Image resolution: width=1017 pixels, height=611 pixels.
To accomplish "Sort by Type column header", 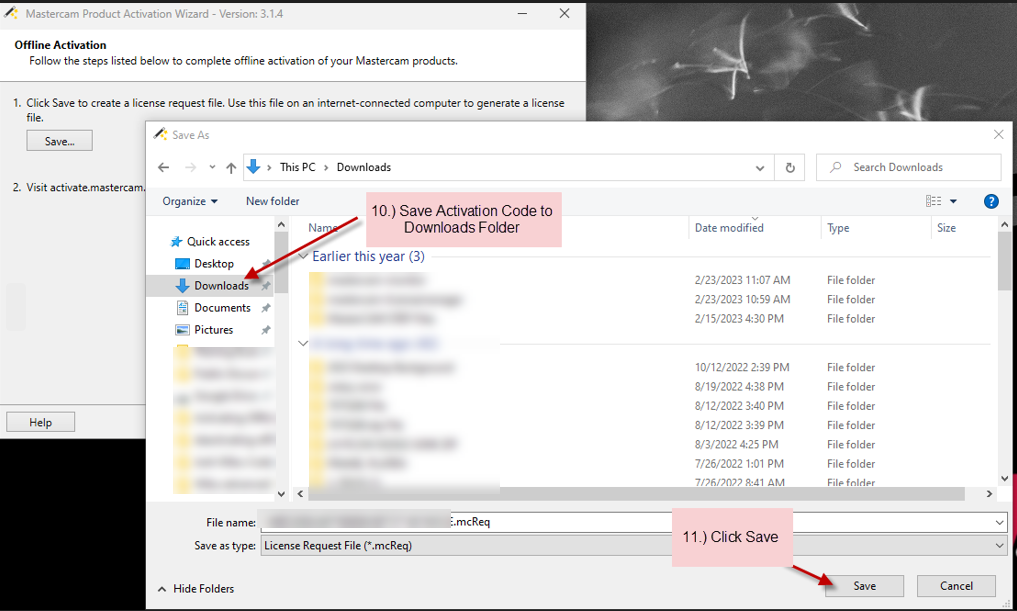I will (x=838, y=228).
